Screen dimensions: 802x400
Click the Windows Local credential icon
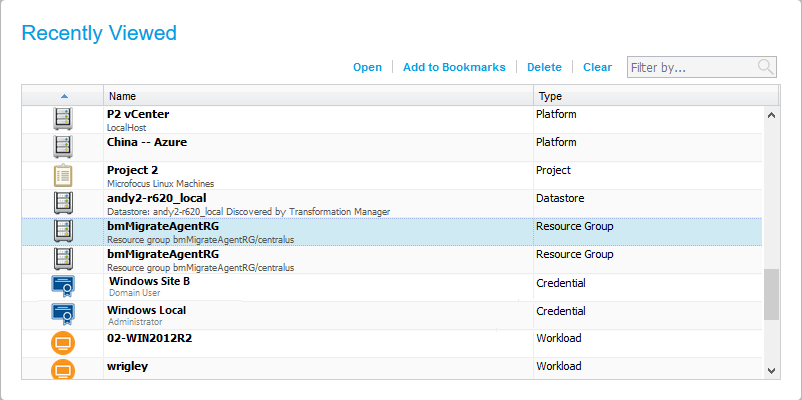pyautogui.click(x=63, y=315)
